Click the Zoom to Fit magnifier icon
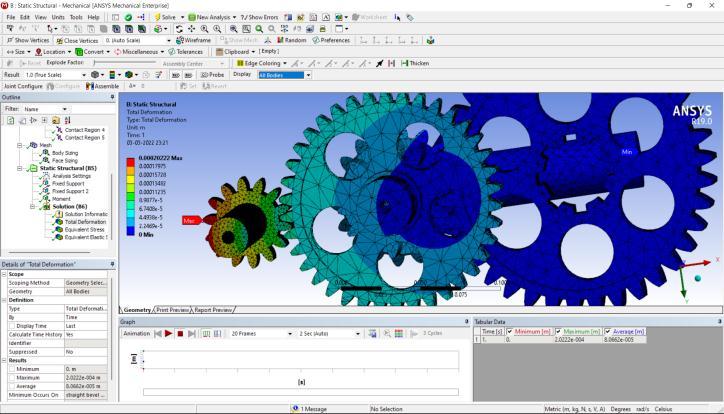The height and width of the screenshot is (414, 724). [x=234, y=29]
